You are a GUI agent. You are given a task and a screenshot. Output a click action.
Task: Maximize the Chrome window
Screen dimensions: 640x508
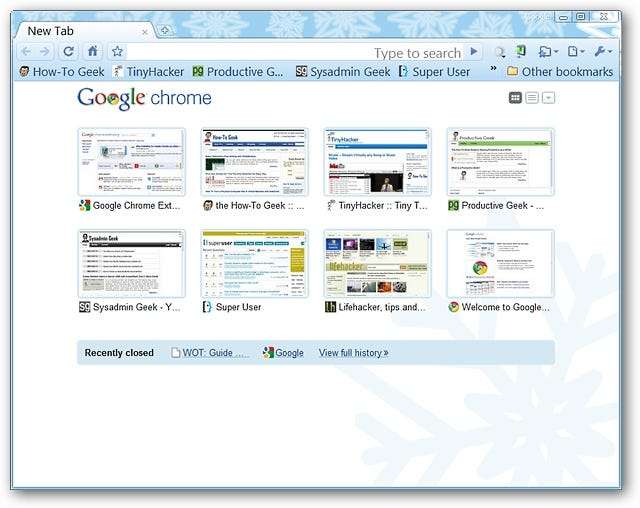tap(581, 17)
